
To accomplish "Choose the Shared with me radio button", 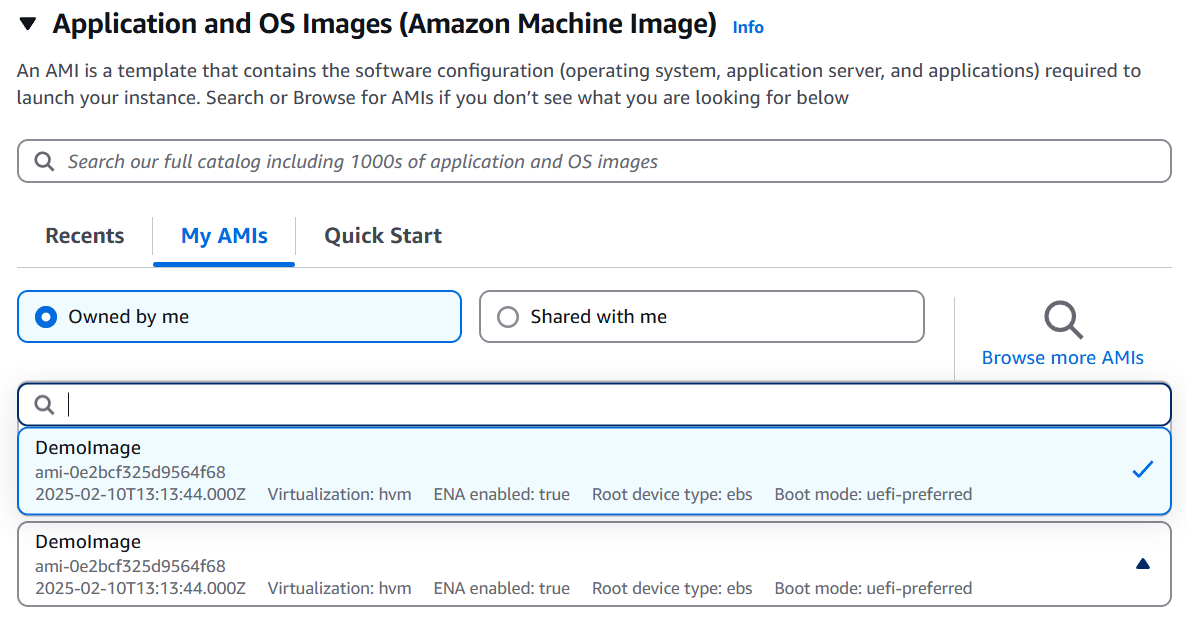I will [x=508, y=317].
